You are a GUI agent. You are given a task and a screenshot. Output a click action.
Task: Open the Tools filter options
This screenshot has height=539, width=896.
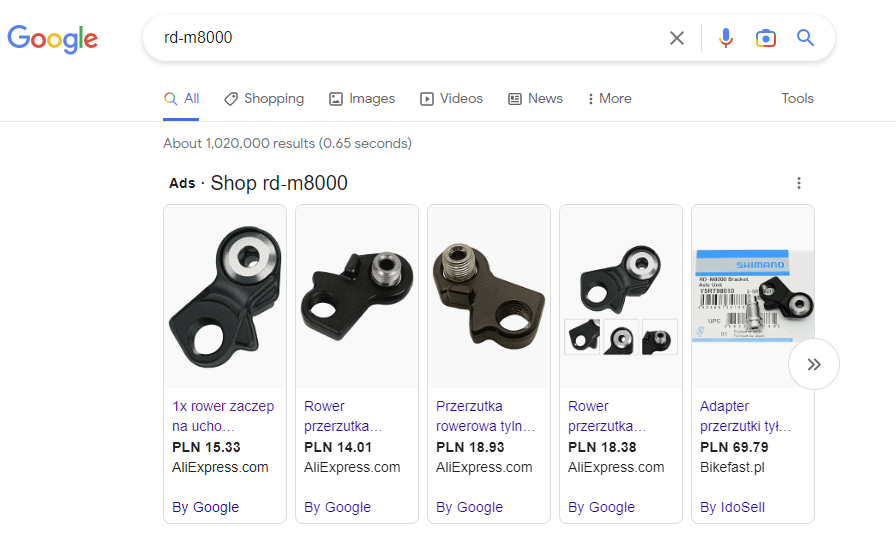(797, 99)
